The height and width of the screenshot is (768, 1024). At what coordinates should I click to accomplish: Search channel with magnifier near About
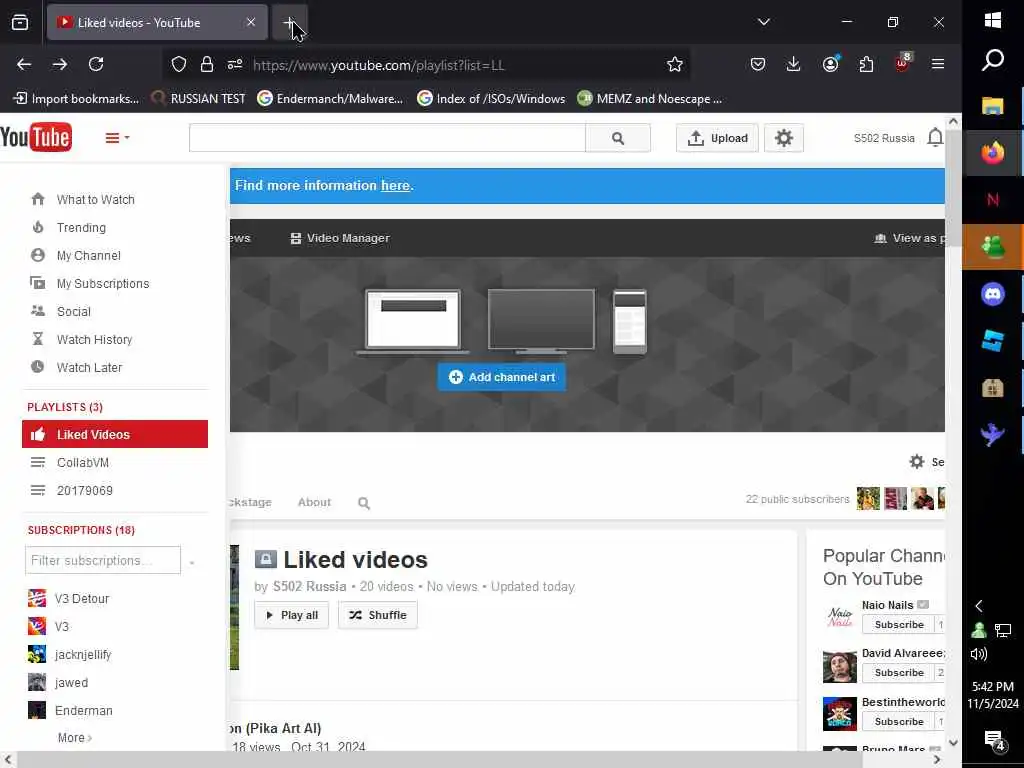click(x=364, y=503)
